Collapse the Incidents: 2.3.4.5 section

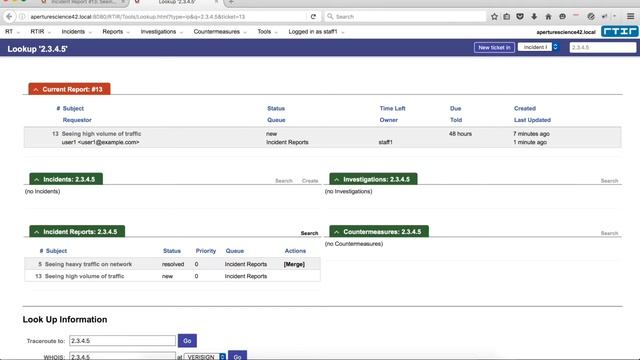point(37,179)
